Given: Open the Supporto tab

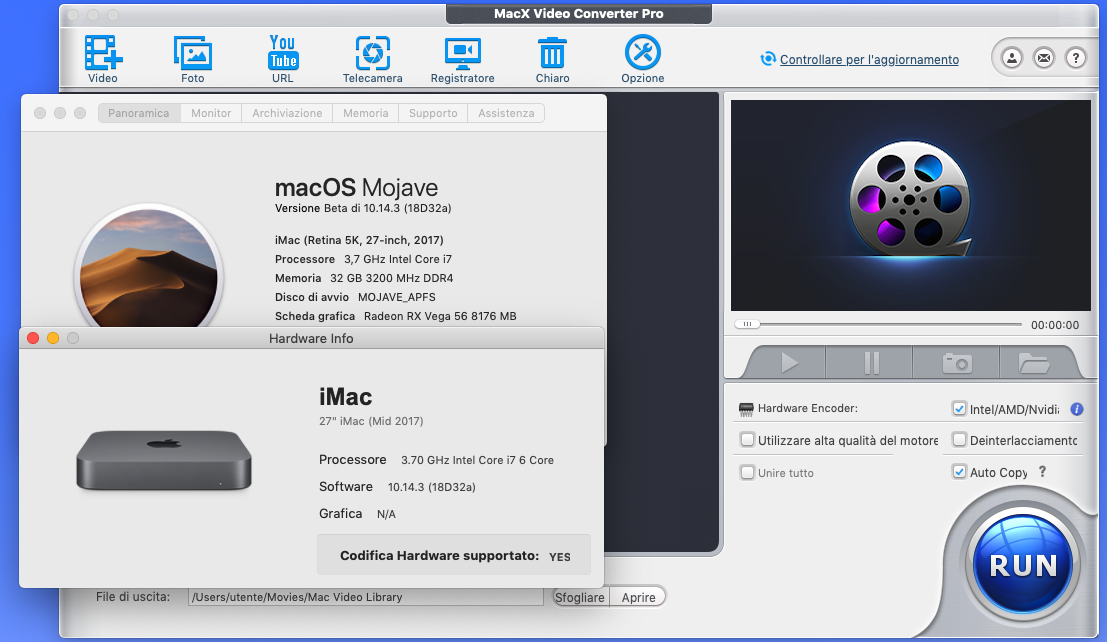Looking at the screenshot, I should click(433, 113).
